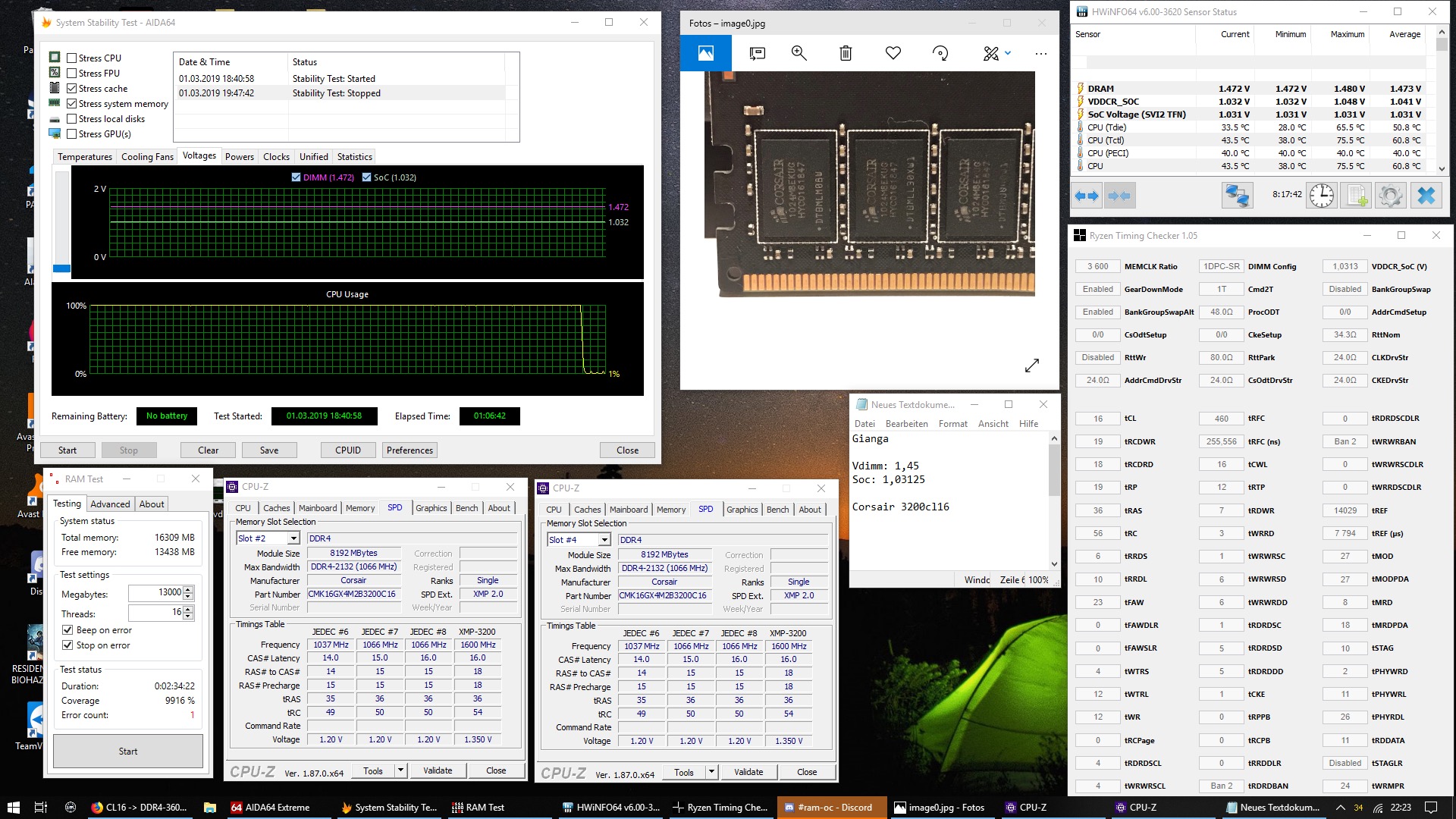1456x819 pixels.
Task: Uncheck Stress system memory option
Action: tap(72, 104)
